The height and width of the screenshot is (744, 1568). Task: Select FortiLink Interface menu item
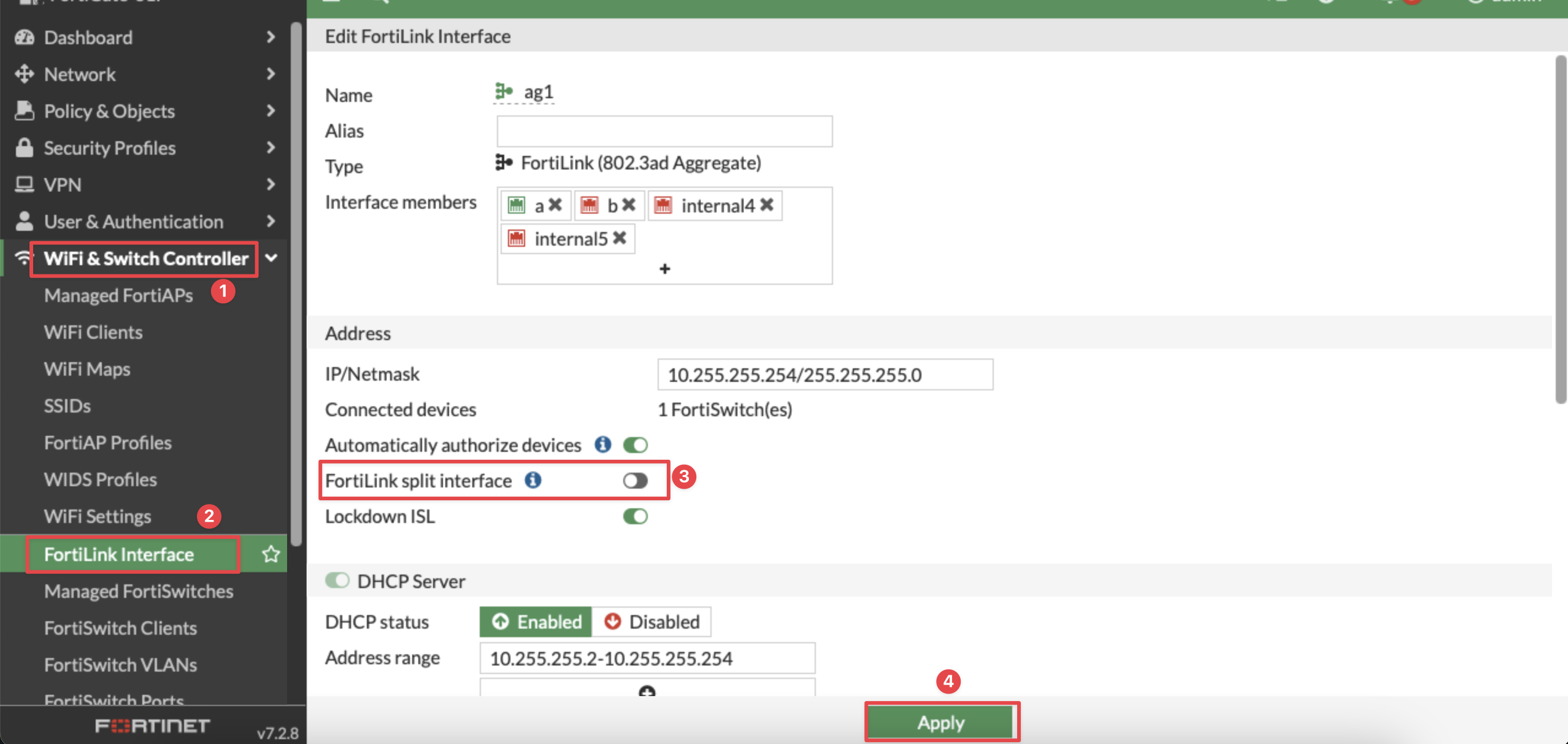pyautogui.click(x=119, y=554)
